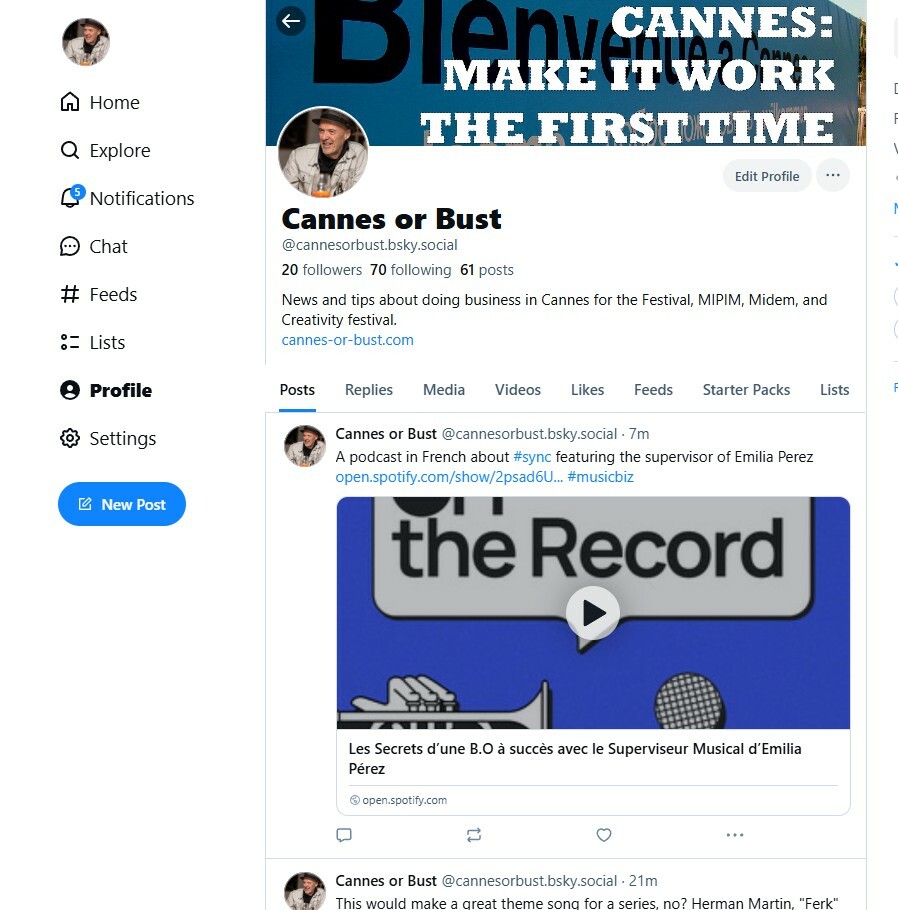Switch to the Media tab
Viewport: 898px width, 910px height.
coord(443,389)
